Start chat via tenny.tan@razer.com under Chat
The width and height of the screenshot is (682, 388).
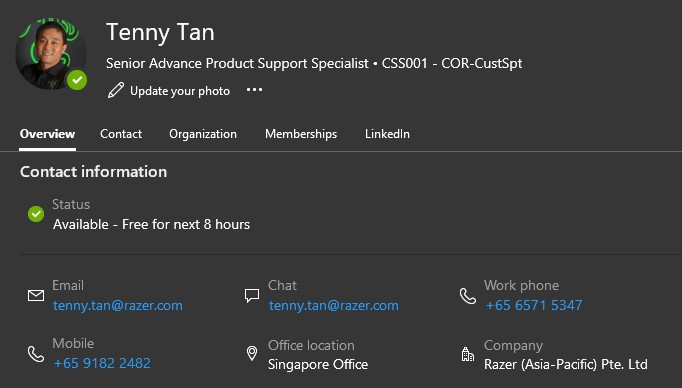coord(334,305)
